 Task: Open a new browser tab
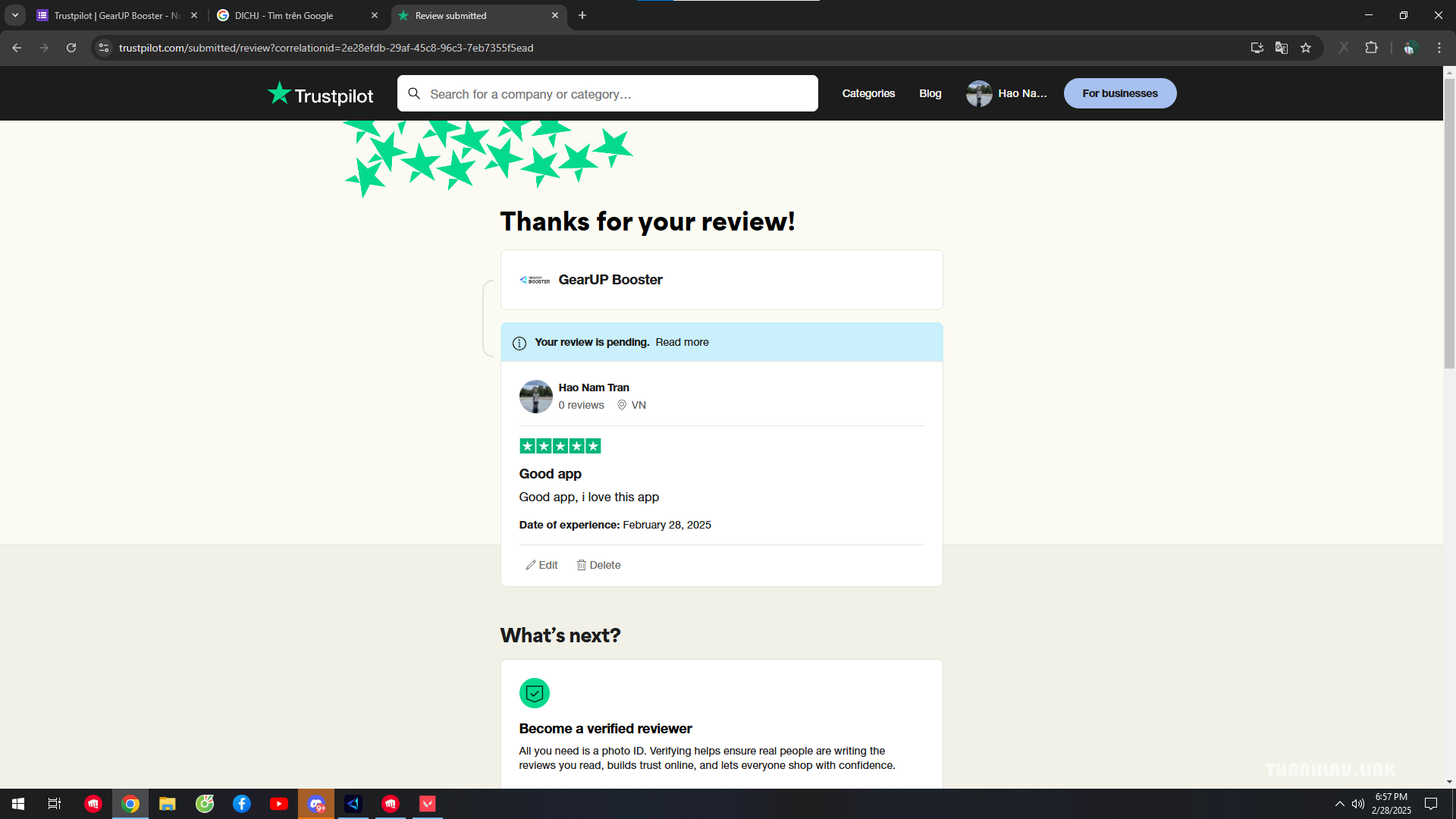click(582, 15)
